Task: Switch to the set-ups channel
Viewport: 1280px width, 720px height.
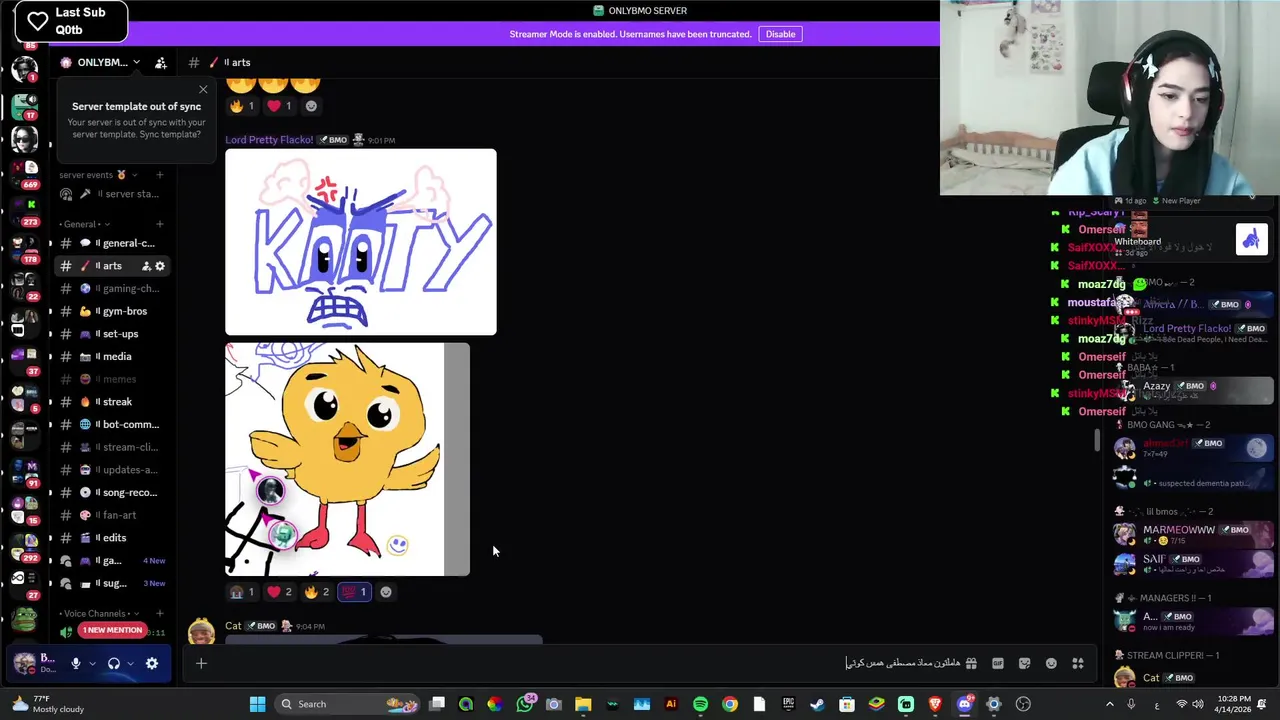Action: click(x=111, y=334)
